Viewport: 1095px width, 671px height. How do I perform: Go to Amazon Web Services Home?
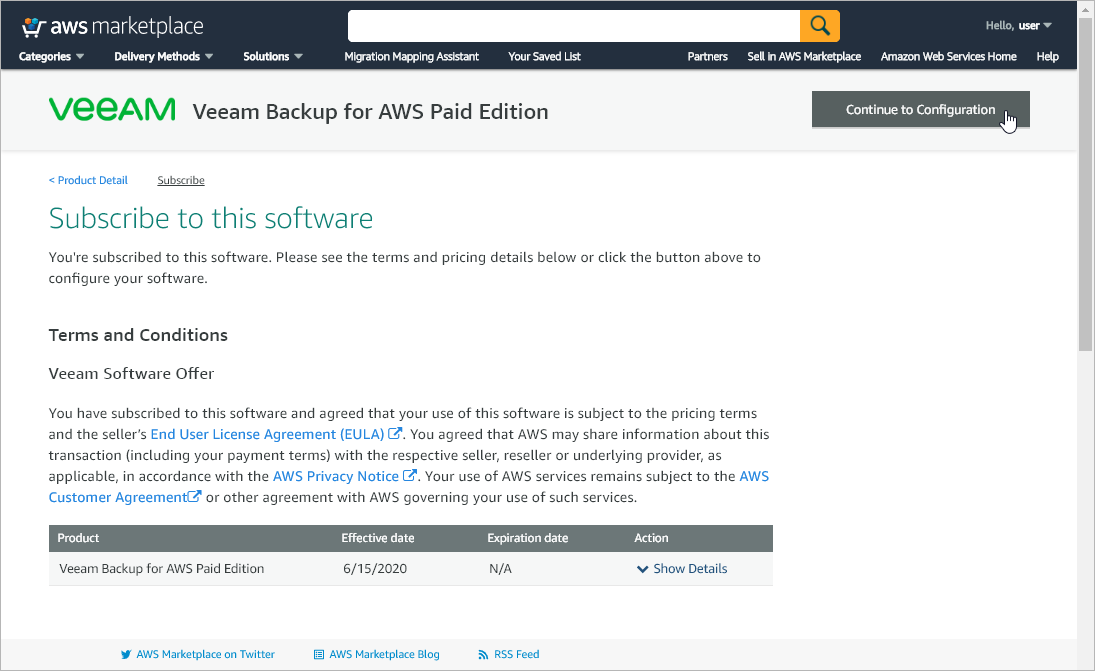pyautogui.click(x=948, y=57)
